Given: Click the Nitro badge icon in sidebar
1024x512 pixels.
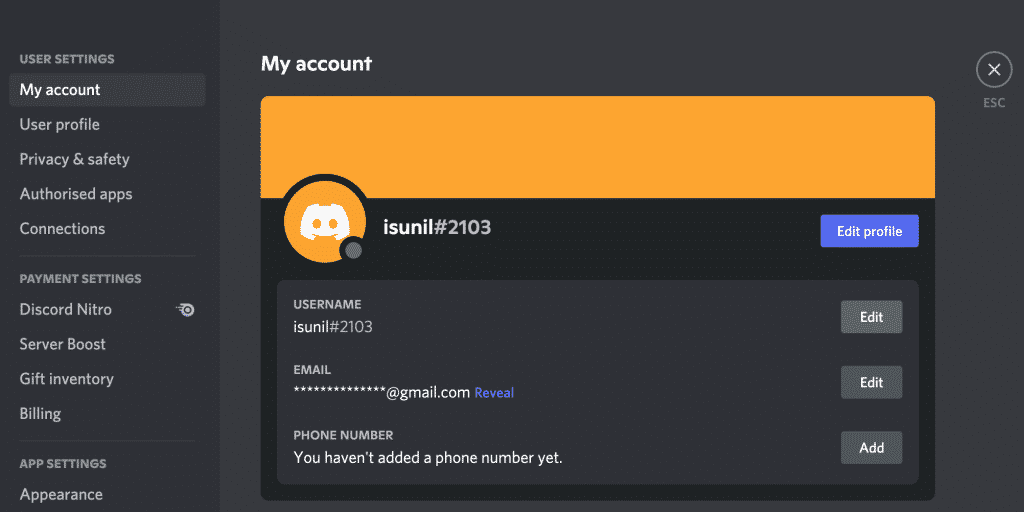Looking at the screenshot, I should click(185, 310).
